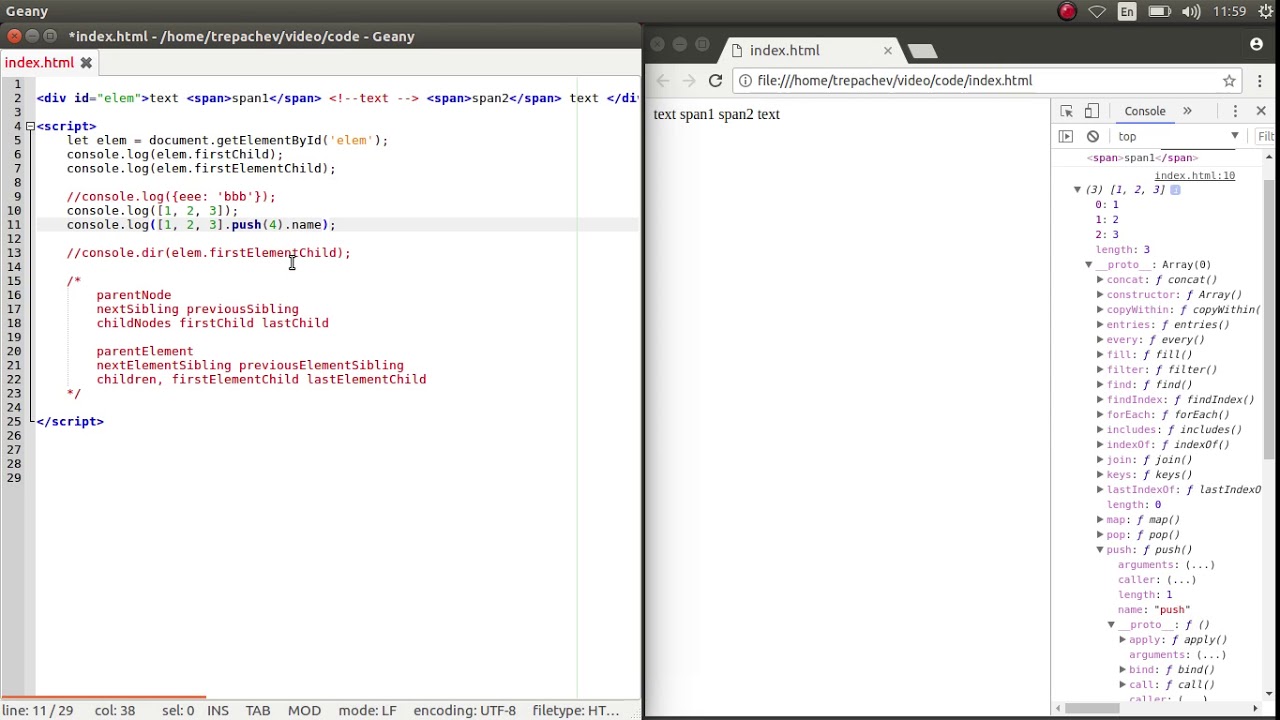1280x720 pixels.
Task: Click the array info badge icon
Action: 1175,189
